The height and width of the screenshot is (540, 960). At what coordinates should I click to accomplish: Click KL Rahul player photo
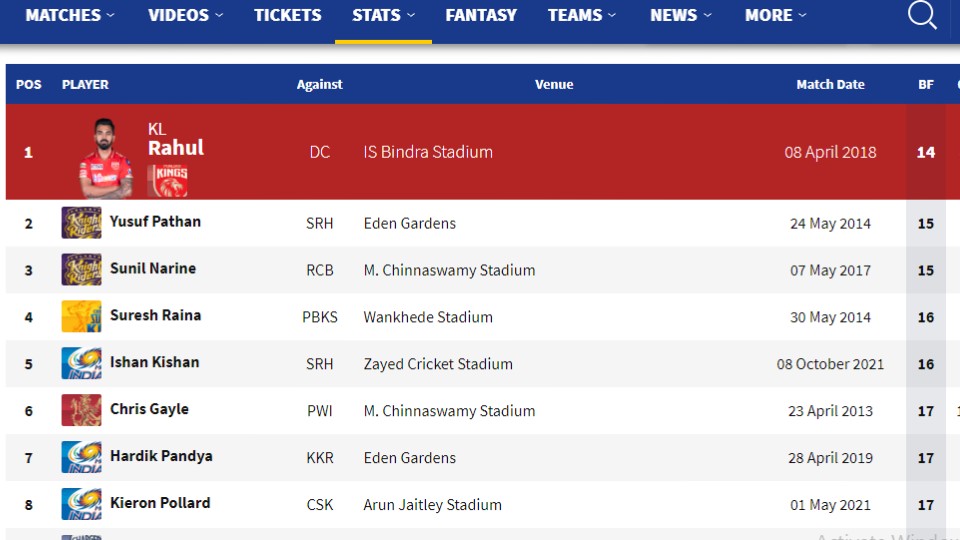coord(105,159)
